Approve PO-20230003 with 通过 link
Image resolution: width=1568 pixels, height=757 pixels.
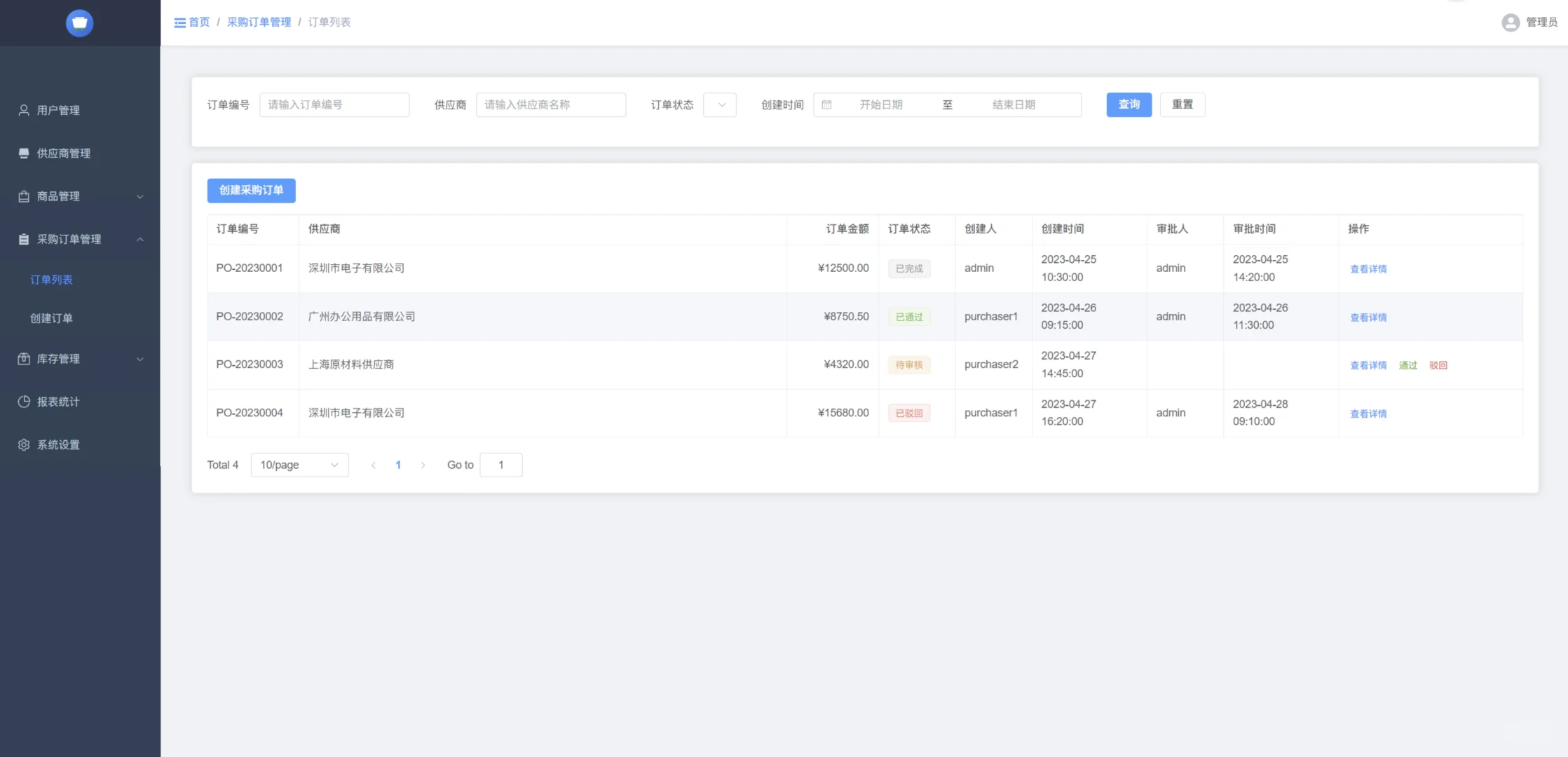1407,365
